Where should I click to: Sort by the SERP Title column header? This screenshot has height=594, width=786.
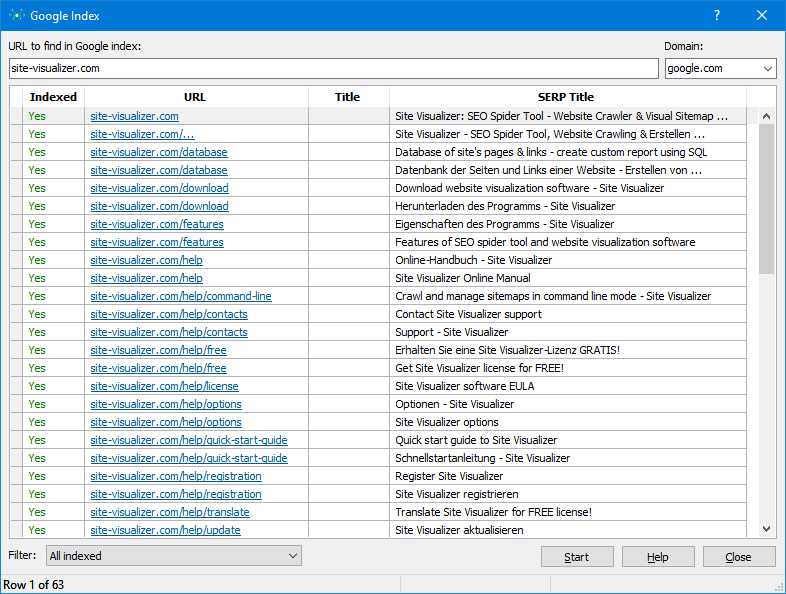(x=566, y=97)
